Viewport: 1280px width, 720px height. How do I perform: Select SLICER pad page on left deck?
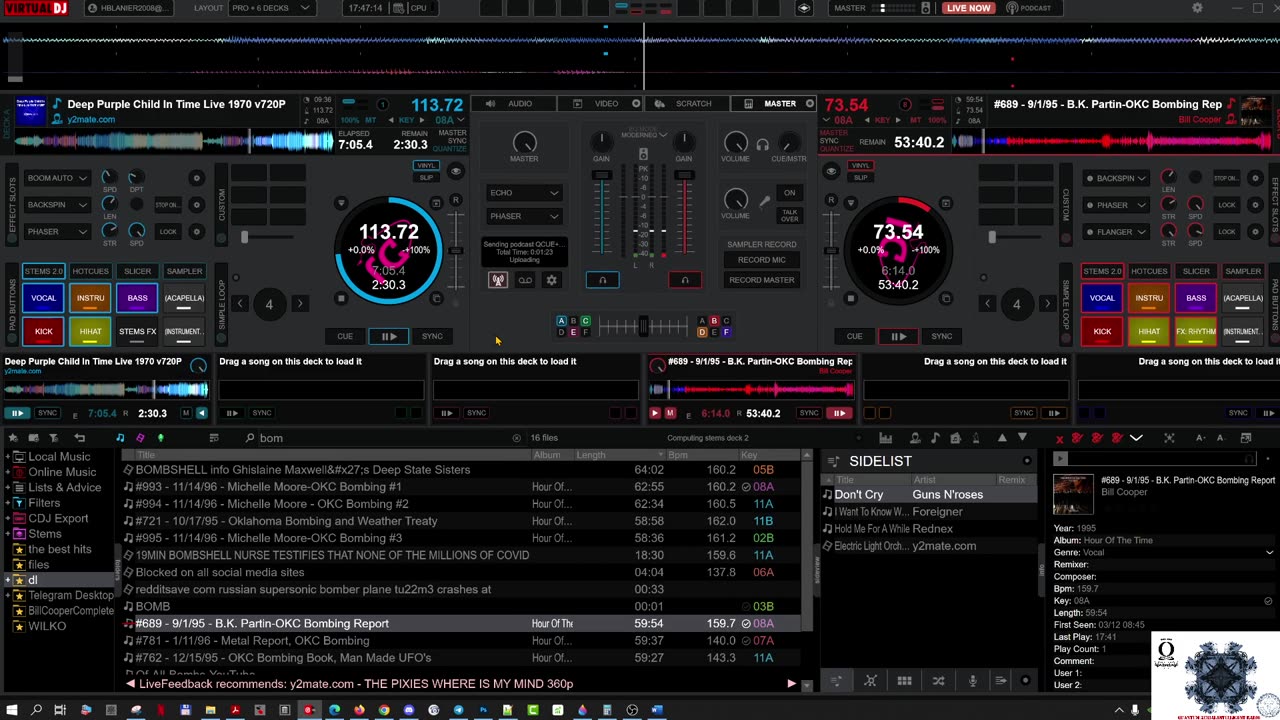[x=137, y=271]
